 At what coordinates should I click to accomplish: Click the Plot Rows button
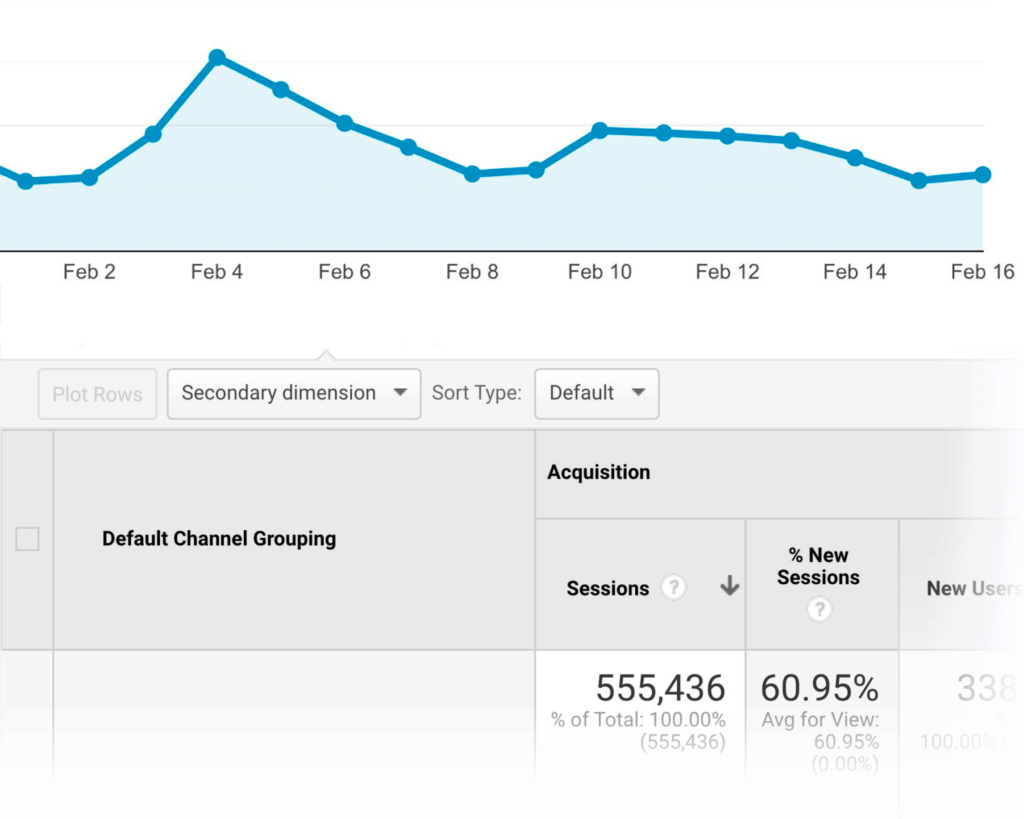[x=97, y=393]
